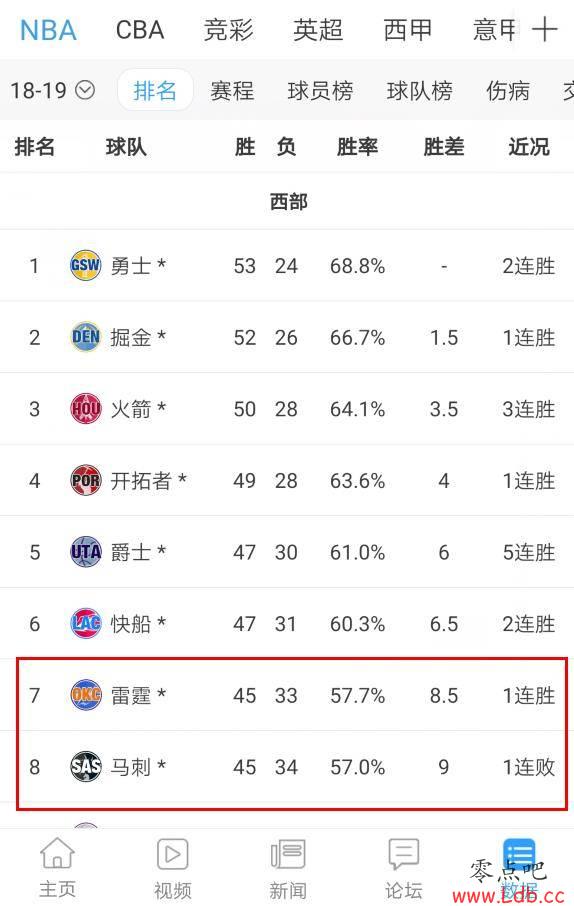Tap the plus icon to add leagues
The height and width of the screenshot is (906, 574).
pos(545,29)
